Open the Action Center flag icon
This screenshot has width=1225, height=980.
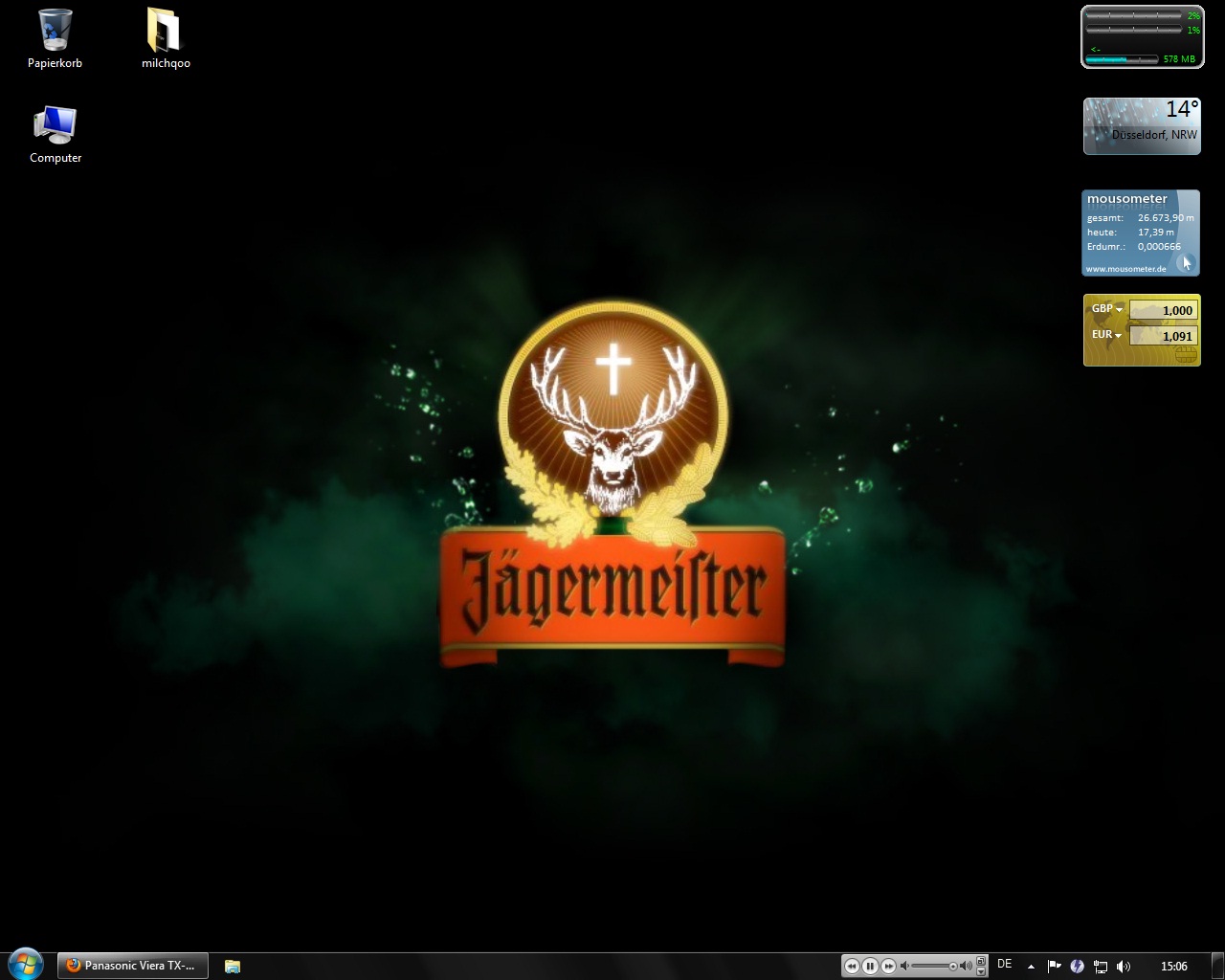pyautogui.click(x=1054, y=966)
